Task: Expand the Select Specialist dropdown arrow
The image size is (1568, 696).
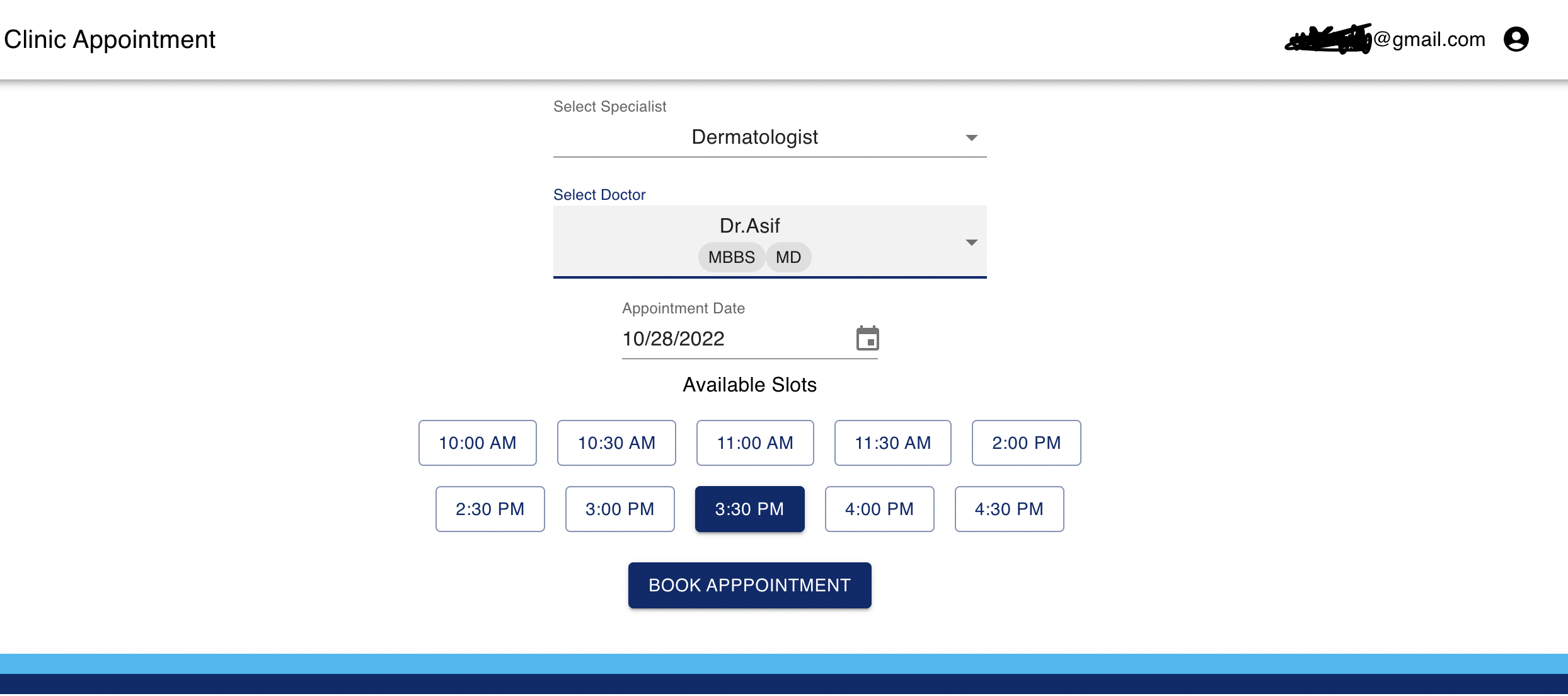Action: tap(971, 137)
